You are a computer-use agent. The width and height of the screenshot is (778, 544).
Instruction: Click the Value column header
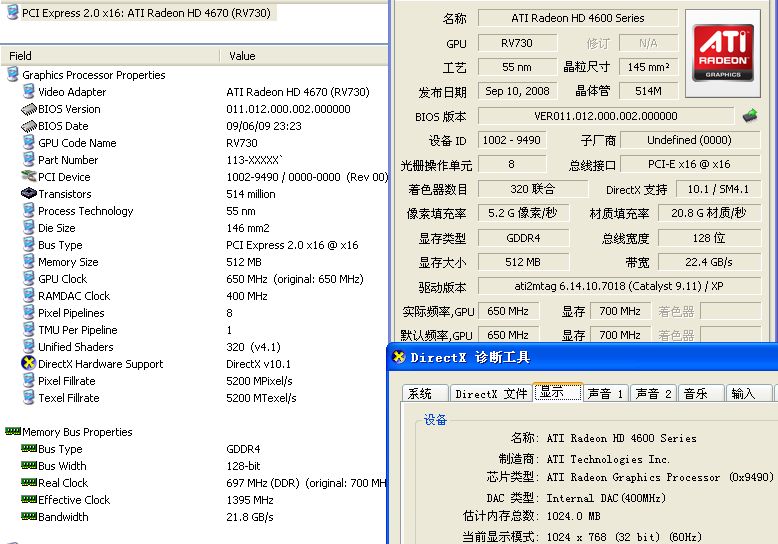coord(304,56)
